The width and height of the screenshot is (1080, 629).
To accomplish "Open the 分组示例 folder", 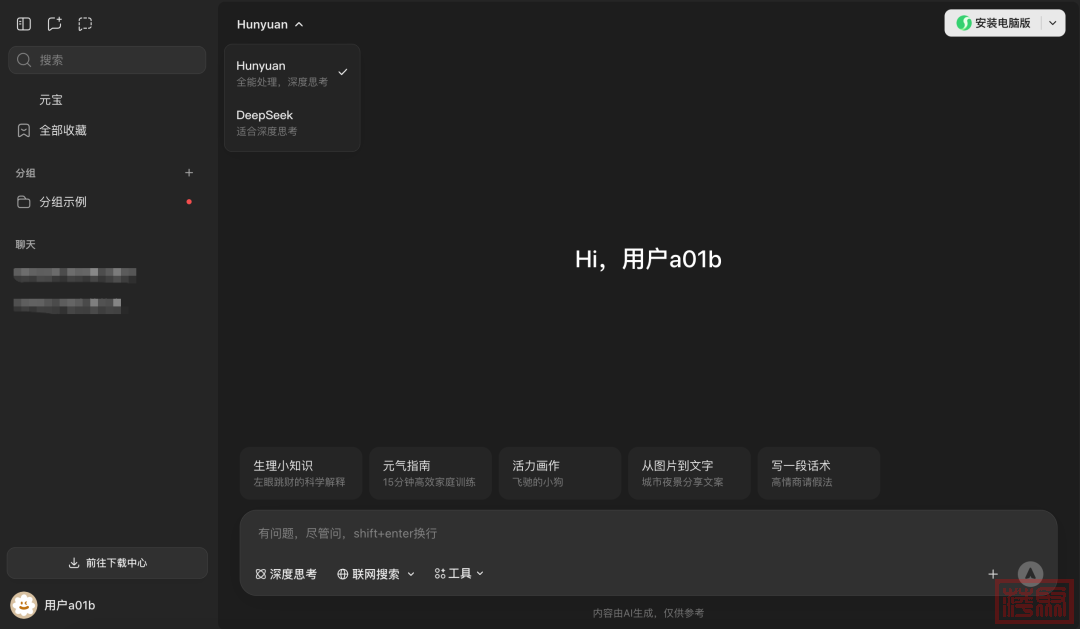I will tap(63, 202).
